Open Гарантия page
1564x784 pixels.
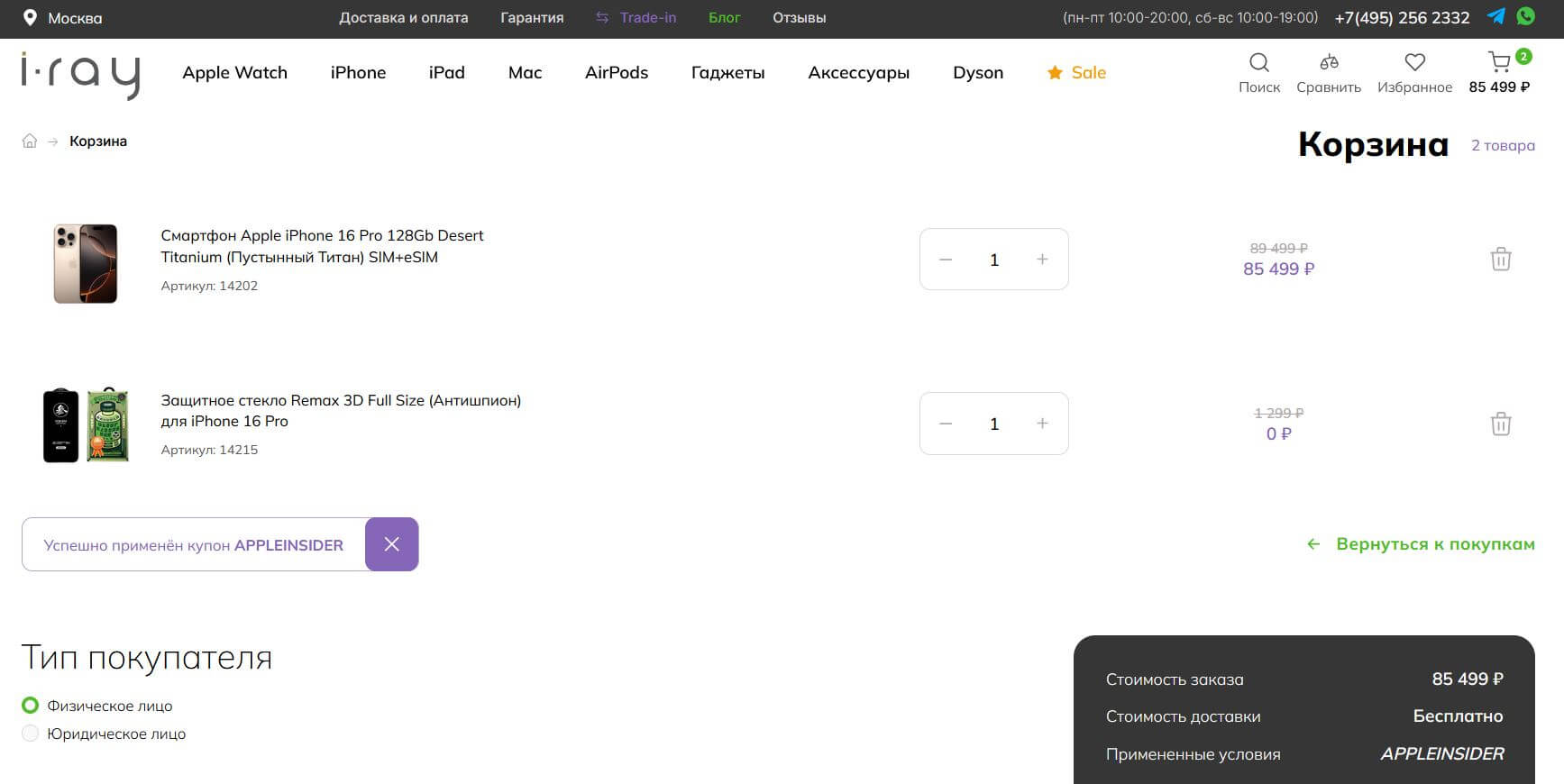532,17
